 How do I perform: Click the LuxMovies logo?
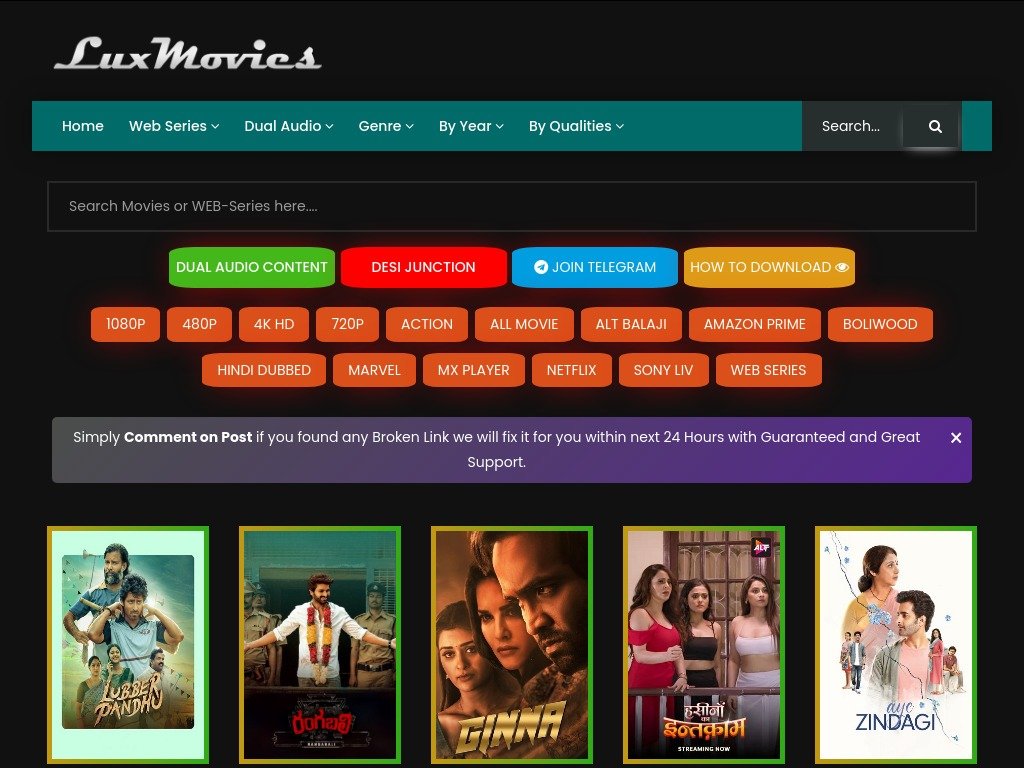point(188,55)
